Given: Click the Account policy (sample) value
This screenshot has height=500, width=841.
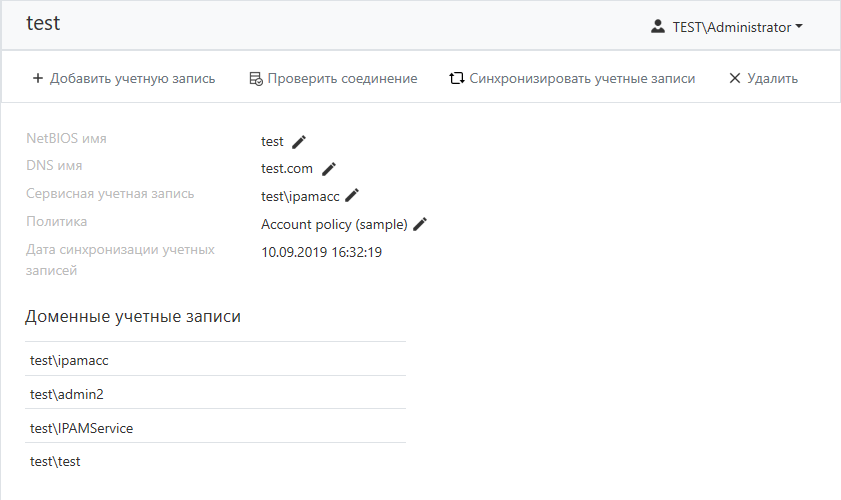Looking at the screenshot, I should point(334,224).
